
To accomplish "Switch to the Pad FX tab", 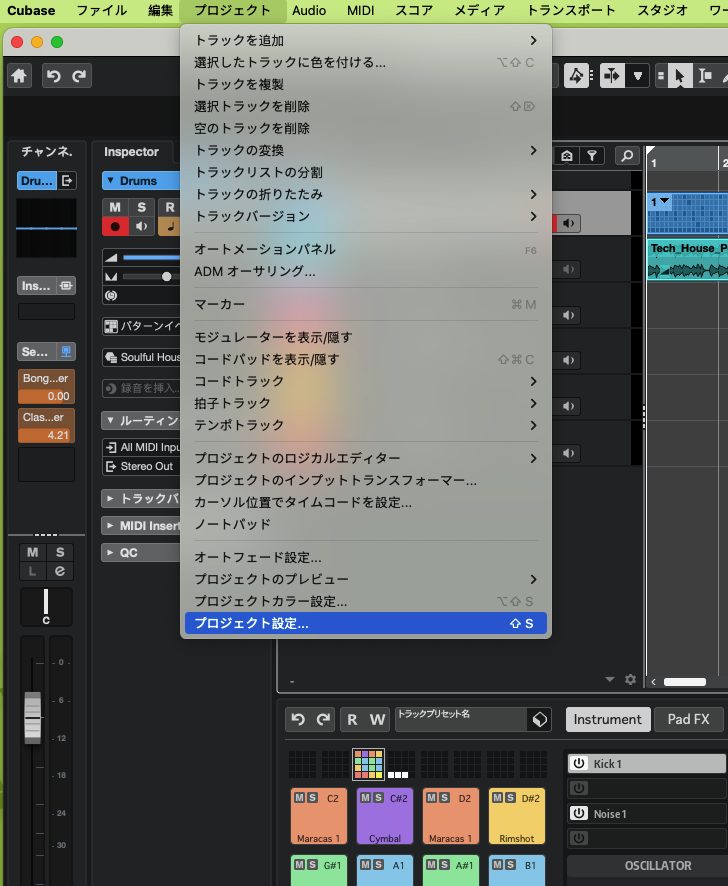I will 688,719.
